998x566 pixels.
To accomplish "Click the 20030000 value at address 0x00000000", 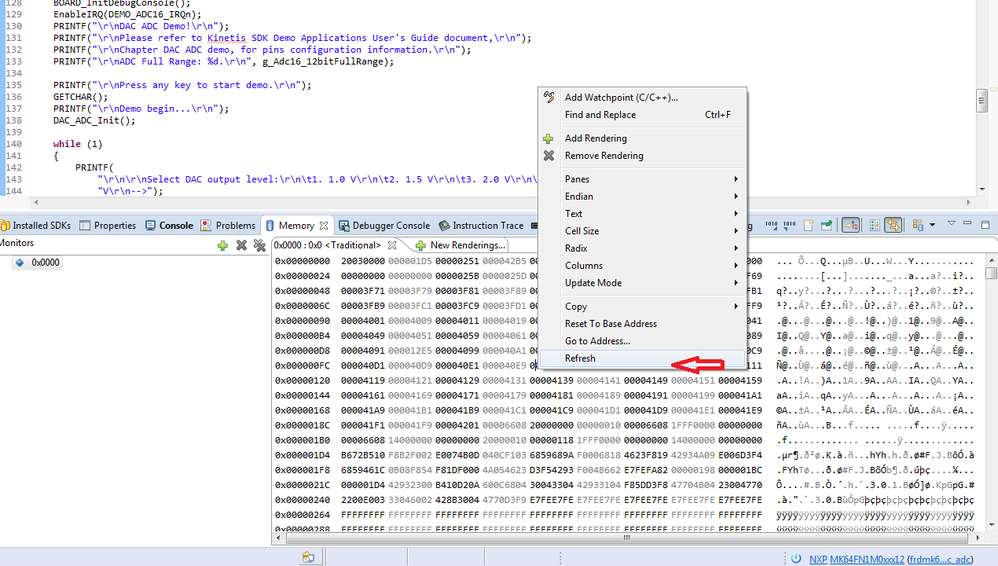I will [363, 261].
